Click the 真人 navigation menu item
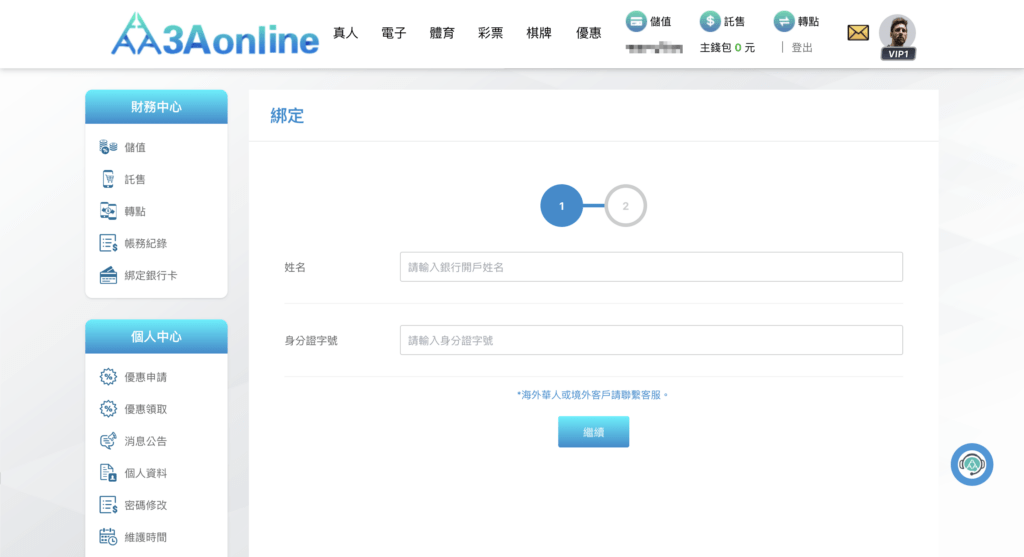1024x557 pixels. pos(345,33)
